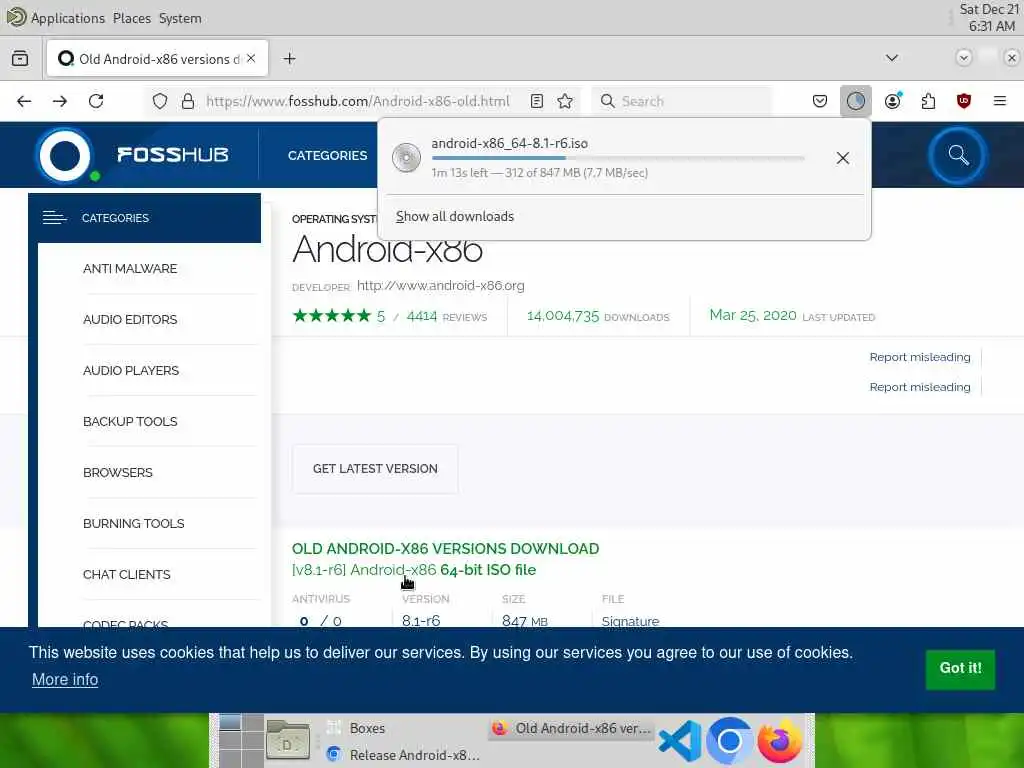Click the browser search box
This screenshot has width=1024, height=768.
(x=681, y=101)
